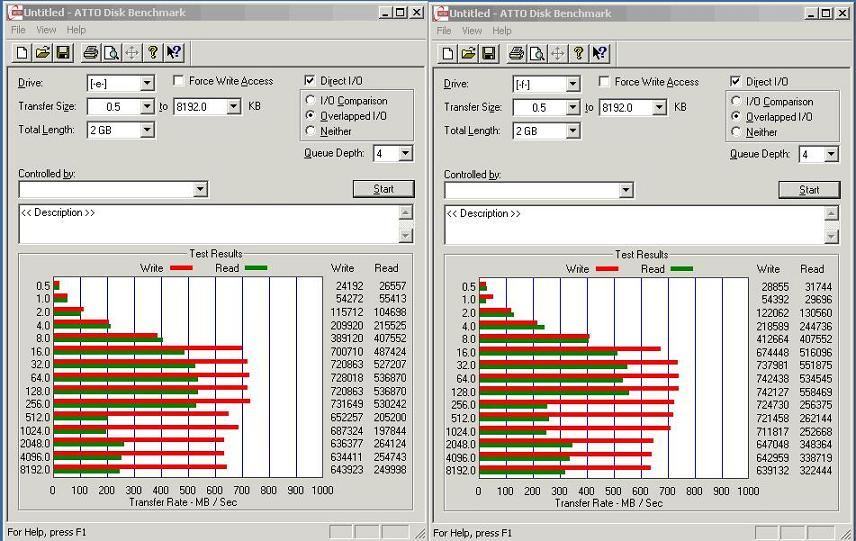Click write value 742438 in right window
The image size is (856, 541).
(x=772, y=379)
